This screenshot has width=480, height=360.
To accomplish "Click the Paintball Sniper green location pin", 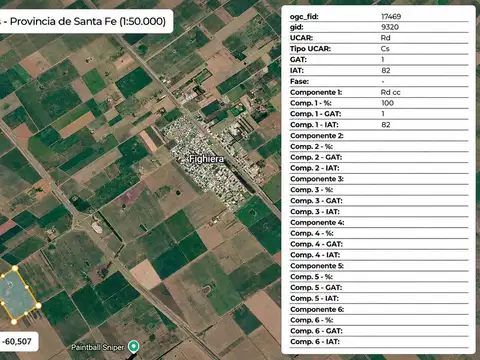I will [134, 347].
